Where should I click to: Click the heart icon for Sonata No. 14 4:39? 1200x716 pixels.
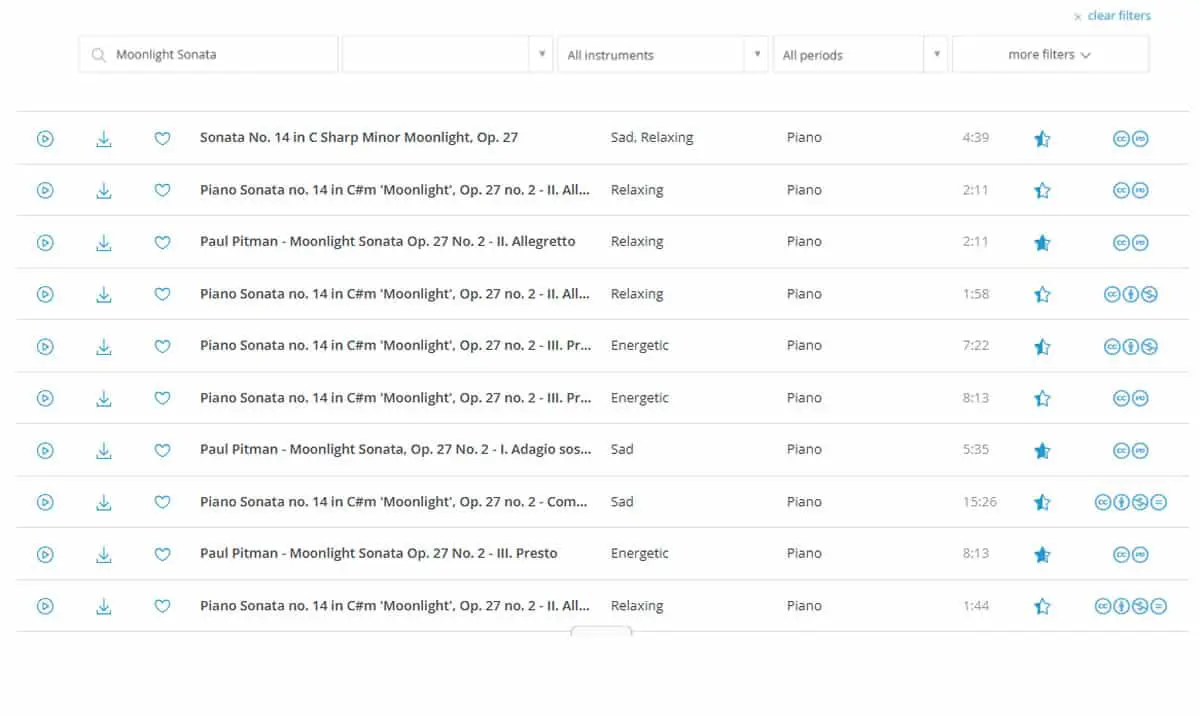click(x=162, y=139)
